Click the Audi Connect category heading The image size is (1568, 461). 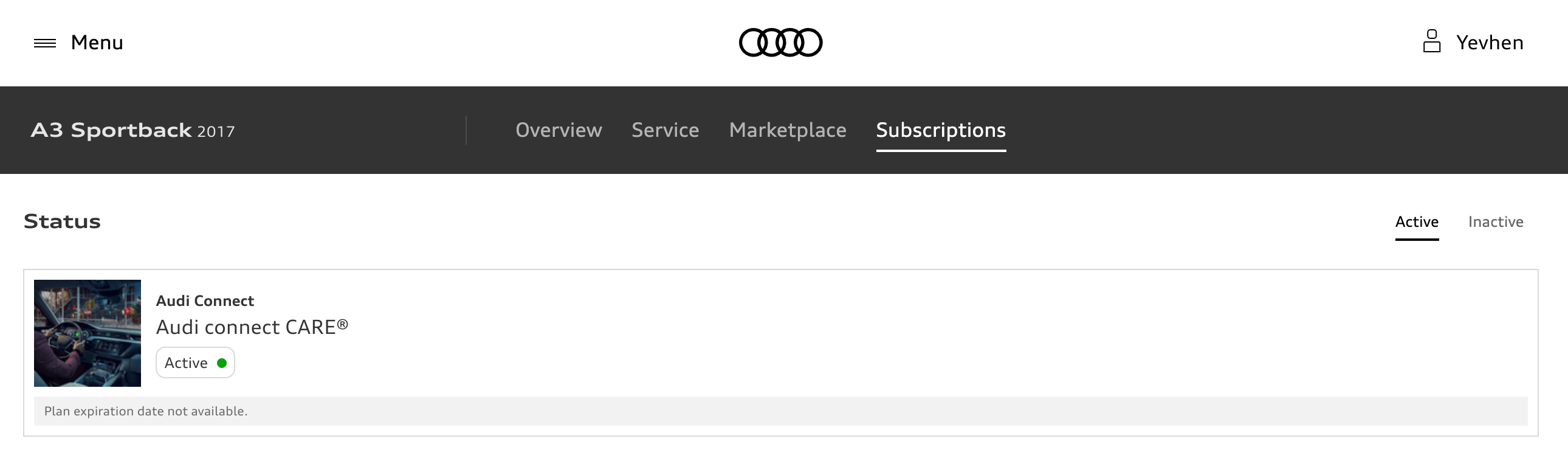point(205,301)
